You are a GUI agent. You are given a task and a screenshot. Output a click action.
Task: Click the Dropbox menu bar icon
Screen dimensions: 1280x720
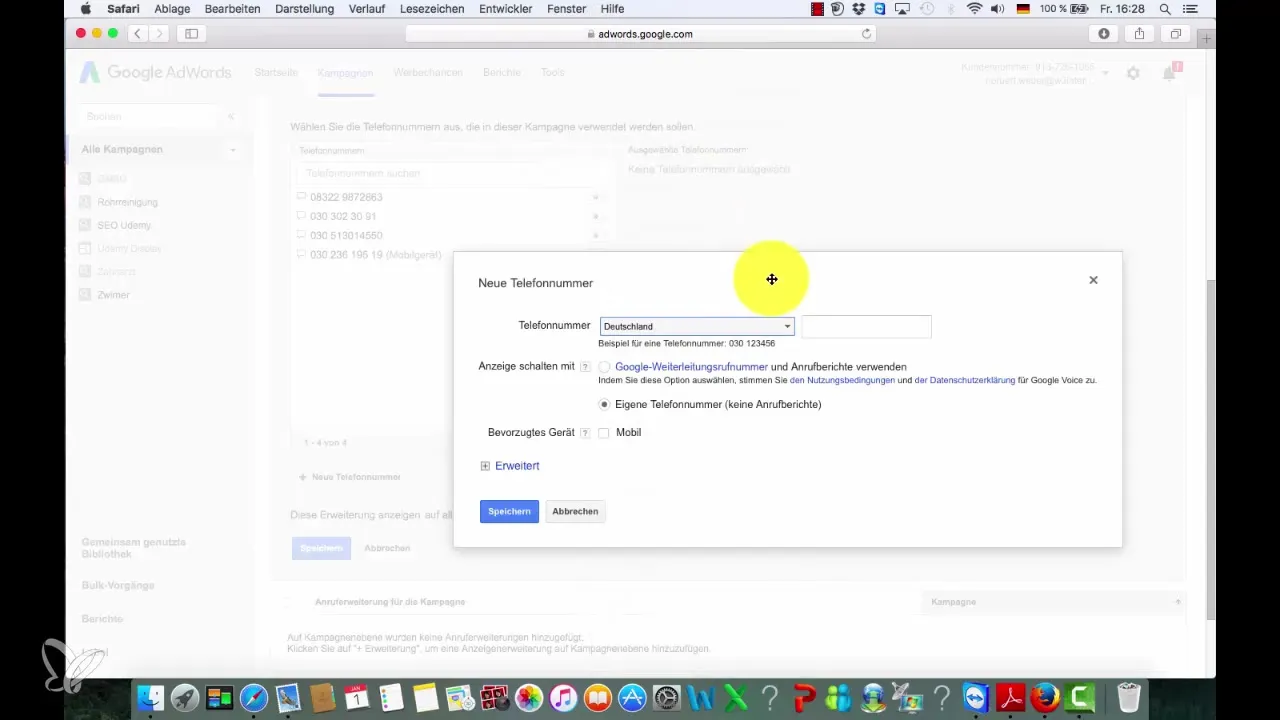click(859, 9)
